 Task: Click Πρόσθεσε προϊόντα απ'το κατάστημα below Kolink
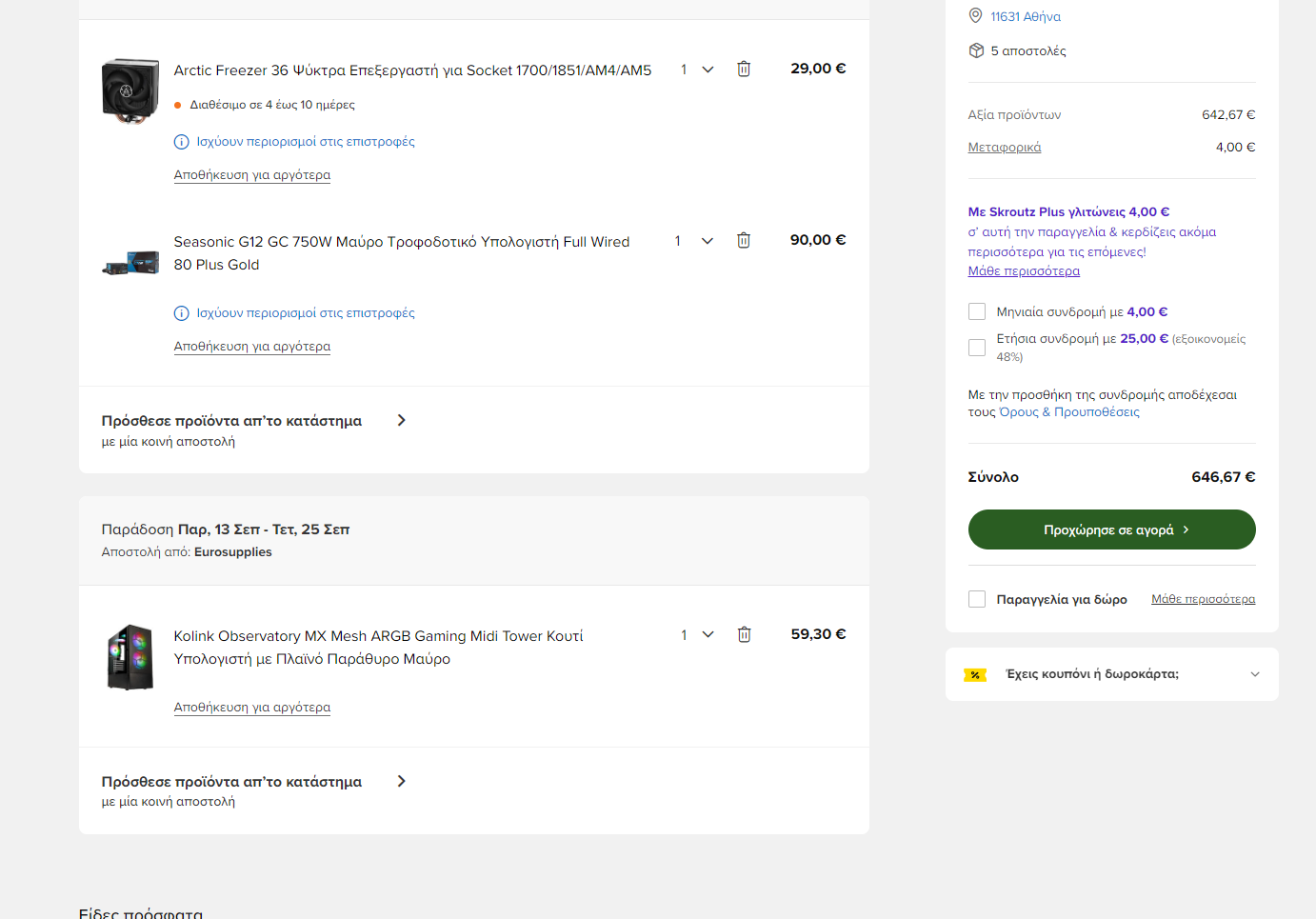point(231,782)
